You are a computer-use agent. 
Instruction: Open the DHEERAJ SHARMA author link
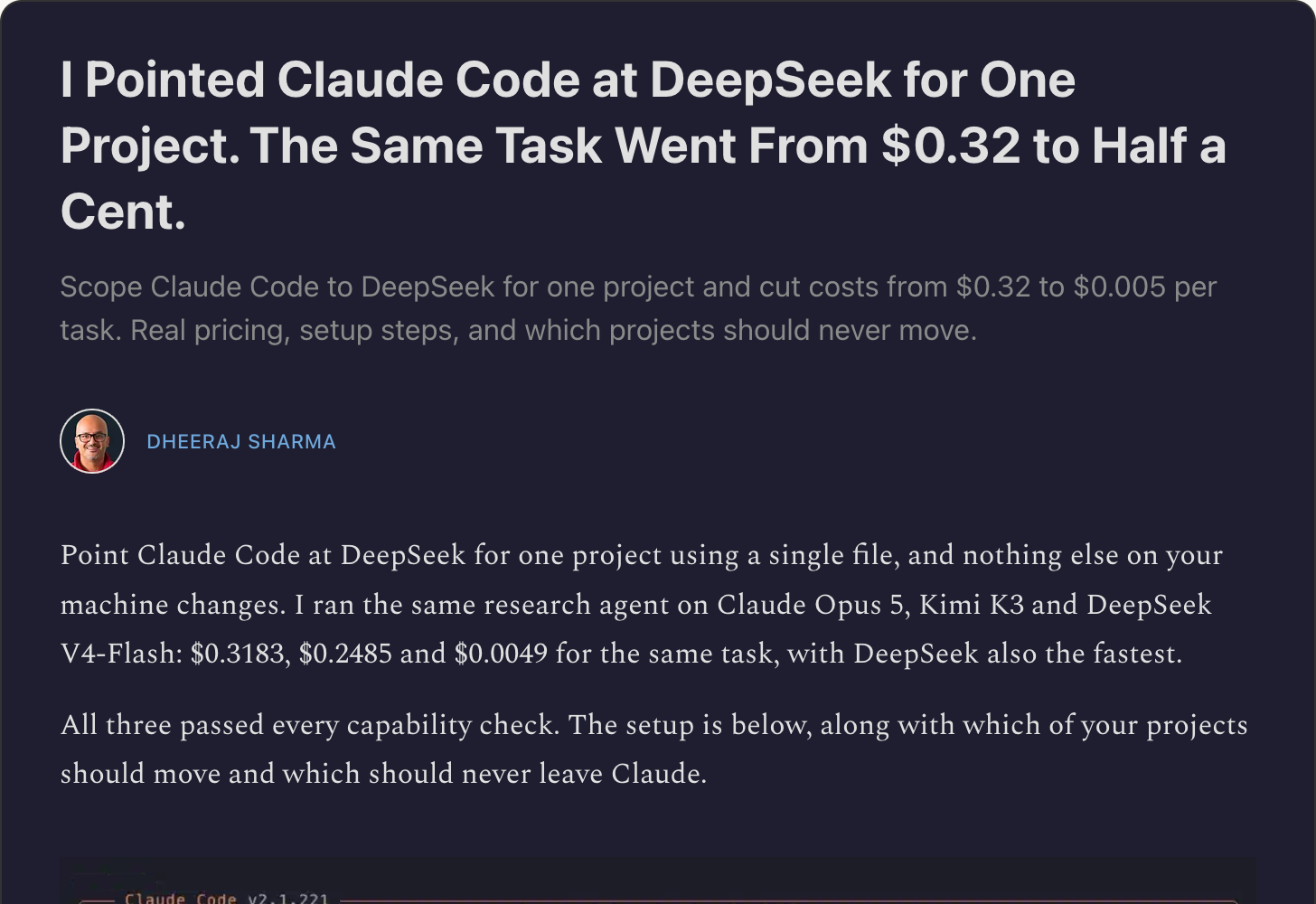[x=241, y=442]
